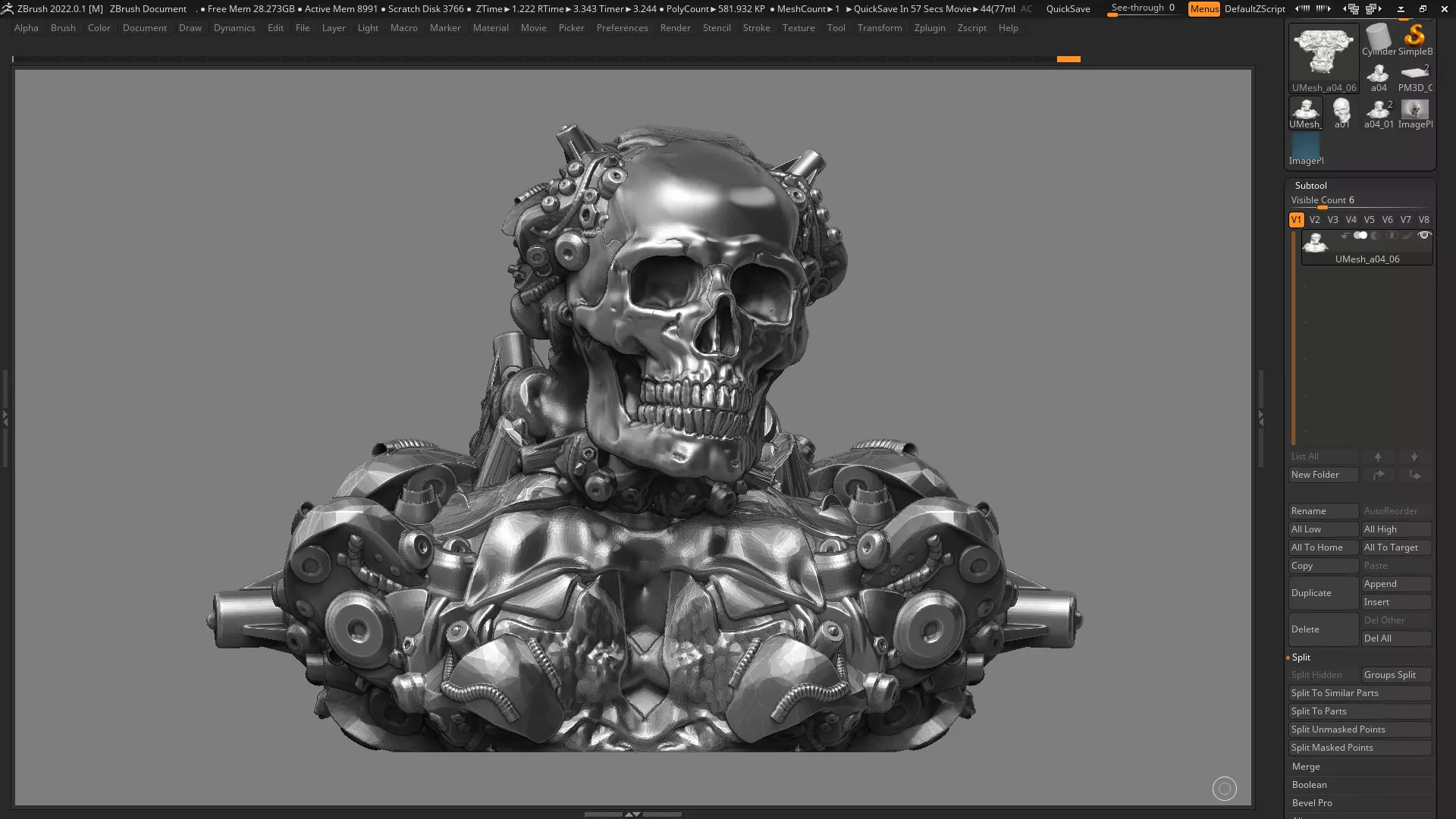Select the Cylinder tool thumbnail
The height and width of the screenshot is (819, 1456).
pyautogui.click(x=1378, y=39)
